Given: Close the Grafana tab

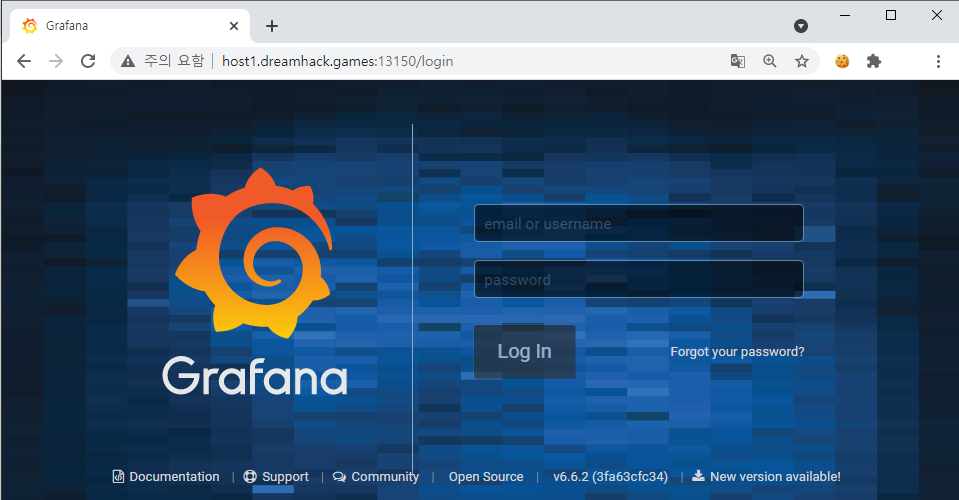Looking at the screenshot, I should [x=234, y=26].
